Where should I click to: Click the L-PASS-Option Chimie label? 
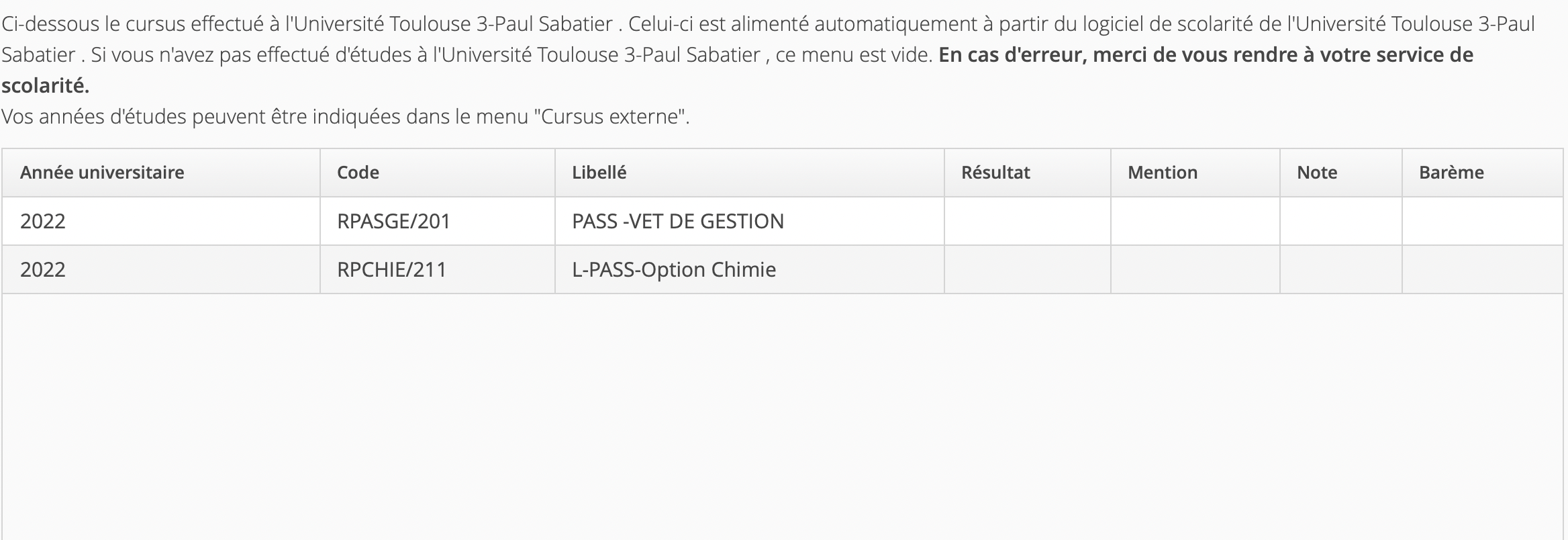[x=674, y=269]
